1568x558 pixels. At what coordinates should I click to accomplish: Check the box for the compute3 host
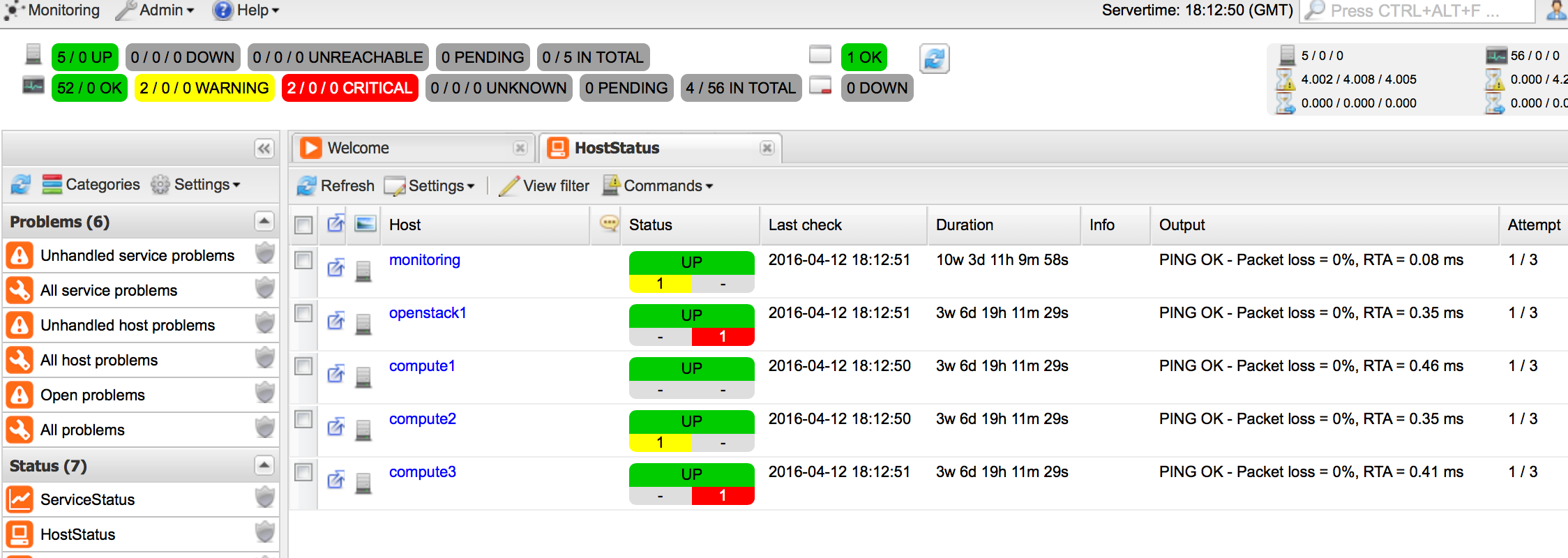(303, 472)
